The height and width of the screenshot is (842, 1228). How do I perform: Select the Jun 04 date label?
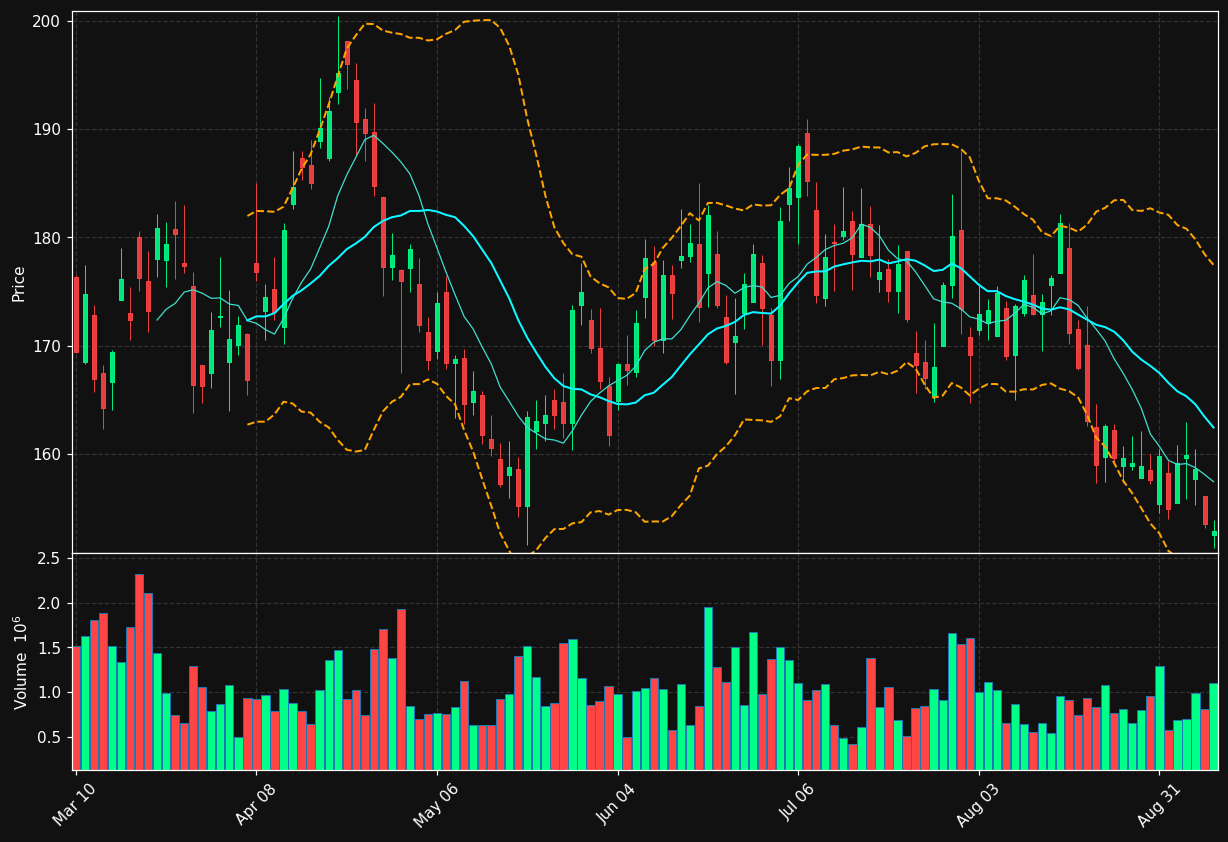pos(616,803)
